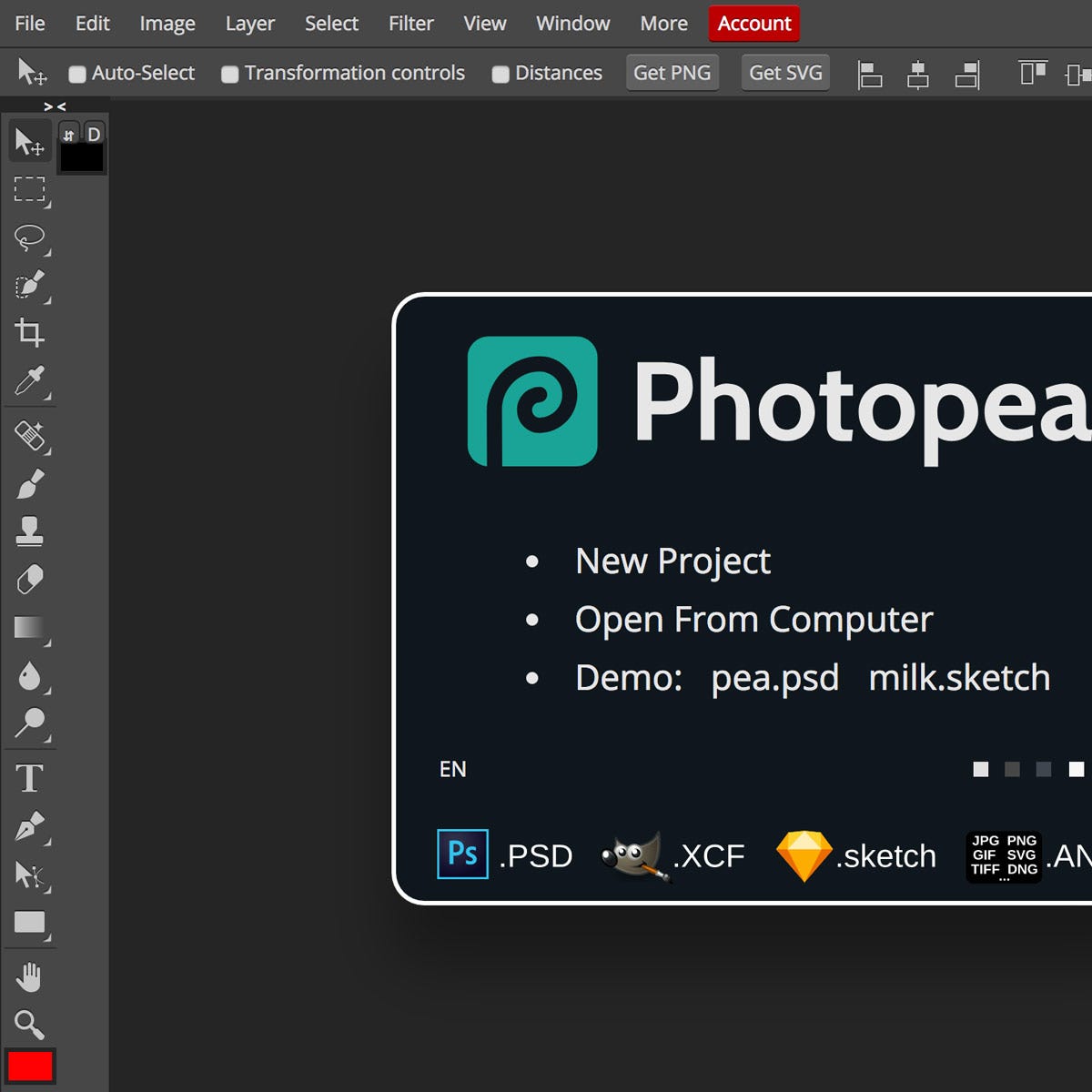Select the Crop tool
This screenshot has width=1092, height=1092.
(x=29, y=333)
